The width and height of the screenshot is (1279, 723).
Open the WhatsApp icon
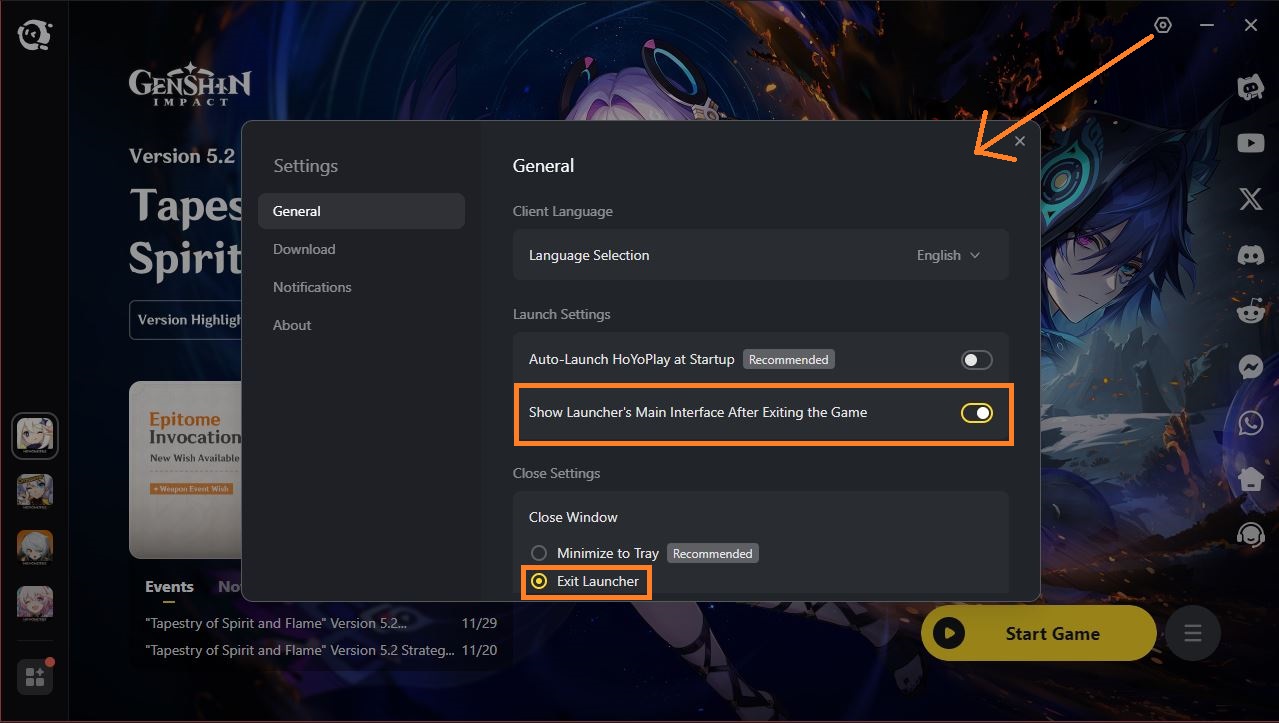pos(1250,423)
